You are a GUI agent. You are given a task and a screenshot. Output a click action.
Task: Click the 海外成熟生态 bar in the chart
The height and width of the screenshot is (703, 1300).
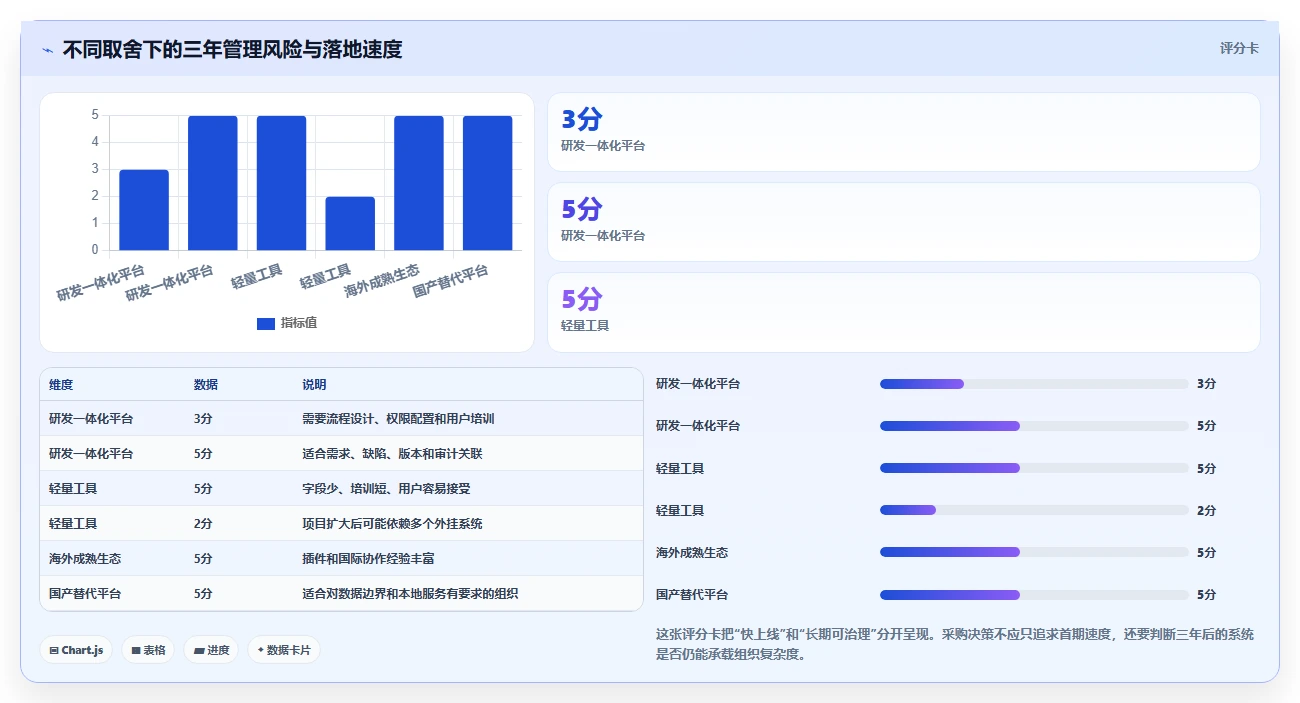coord(419,183)
